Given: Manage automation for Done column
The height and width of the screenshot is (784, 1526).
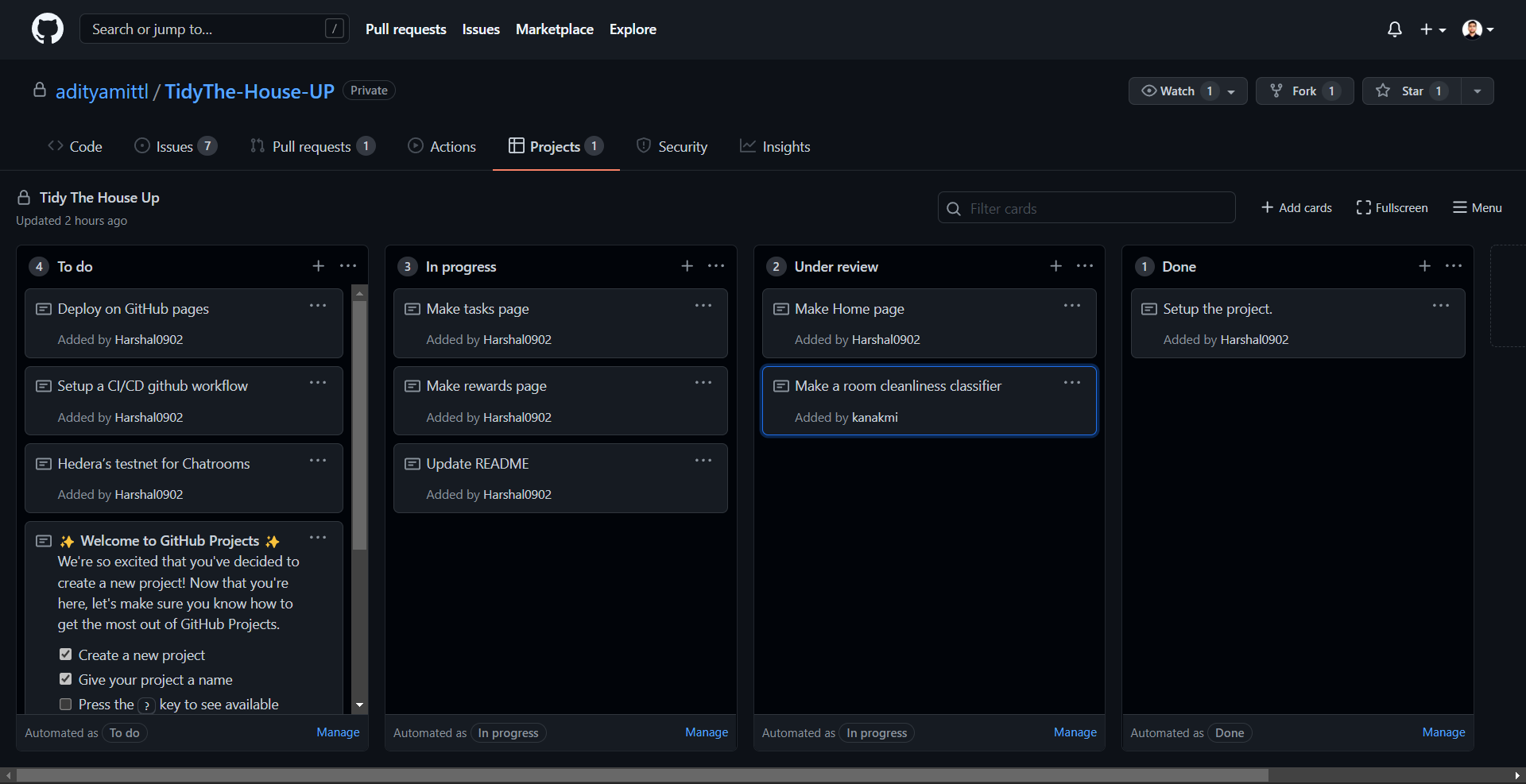Looking at the screenshot, I should [x=1443, y=732].
